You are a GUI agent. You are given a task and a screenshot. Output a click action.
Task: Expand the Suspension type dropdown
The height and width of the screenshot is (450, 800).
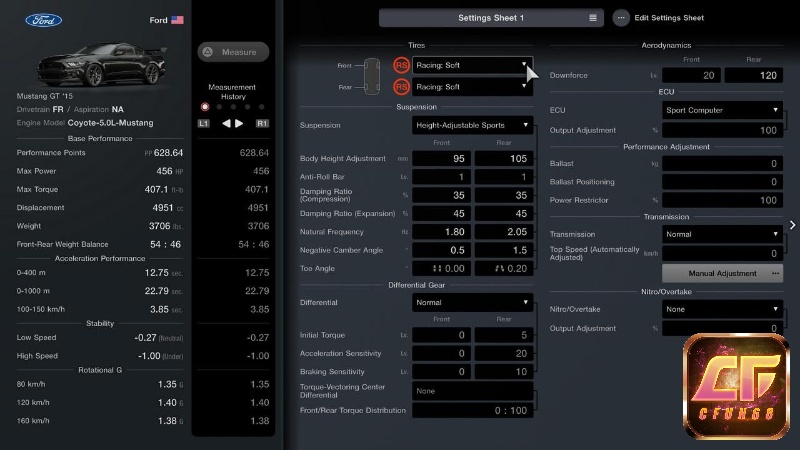point(472,126)
